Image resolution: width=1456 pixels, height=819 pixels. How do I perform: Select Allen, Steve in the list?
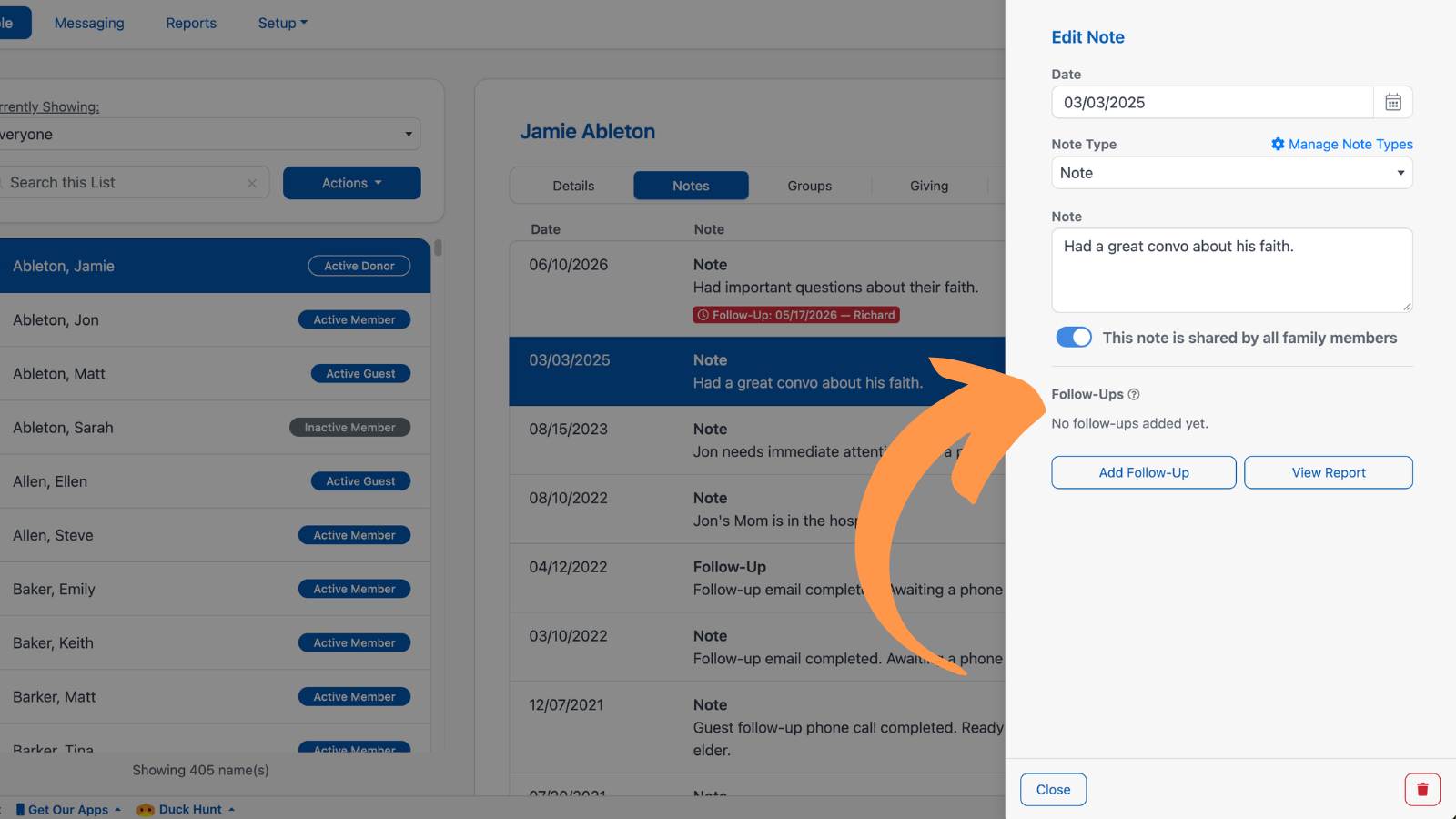pyautogui.click(x=215, y=535)
